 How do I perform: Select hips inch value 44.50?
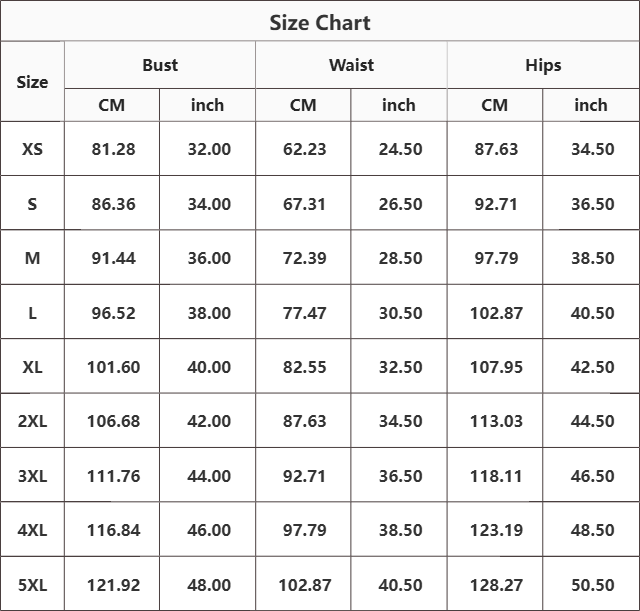[x=592, y=421]
